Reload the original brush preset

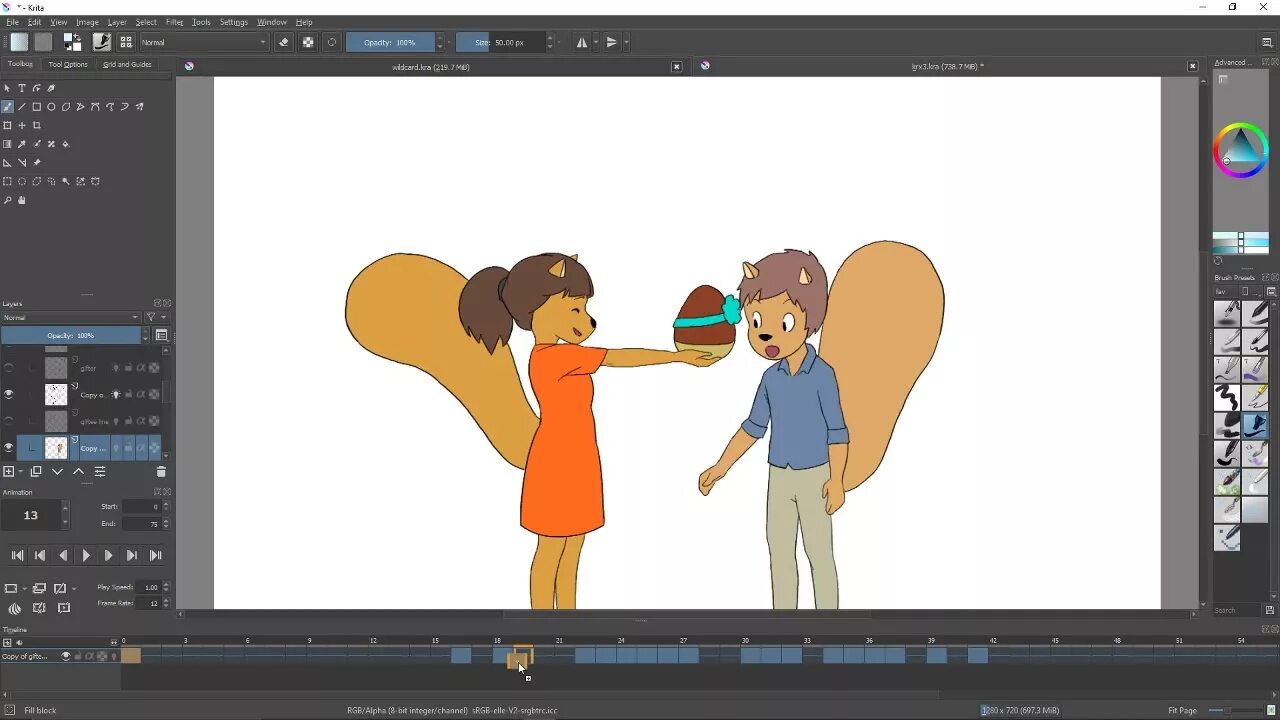point(331,42)
